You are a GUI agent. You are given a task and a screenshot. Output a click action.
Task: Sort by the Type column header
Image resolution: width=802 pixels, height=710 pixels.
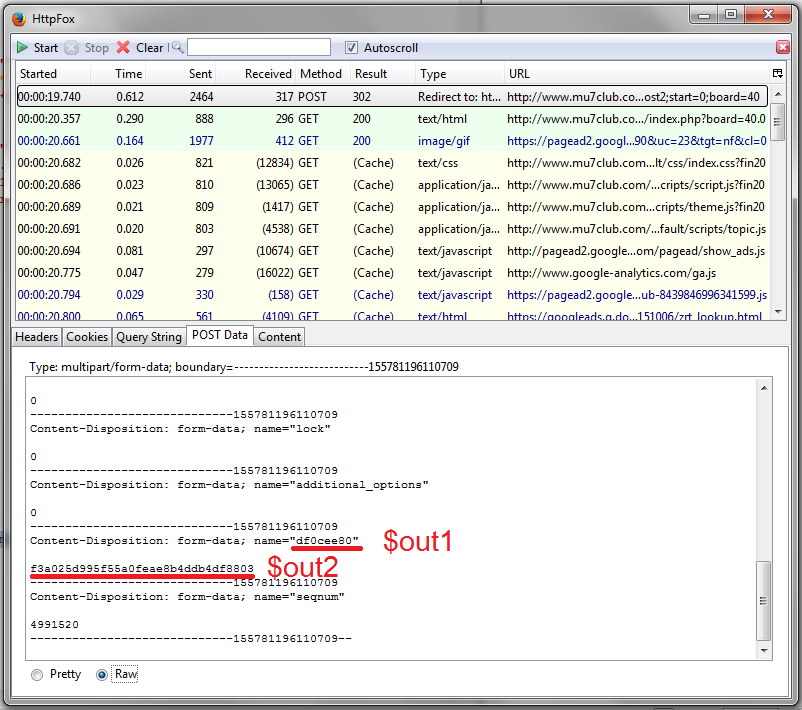click(460, 74)
